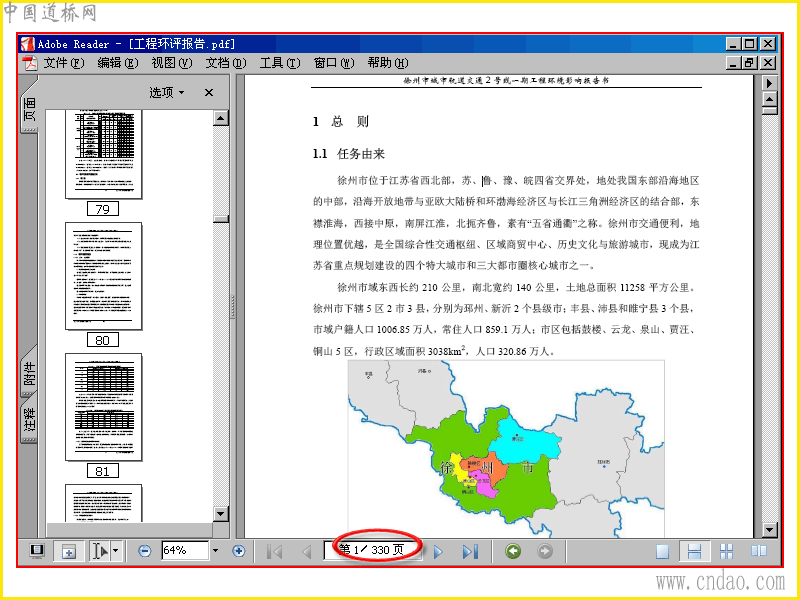Click the zoom in plus icon
This screenshot has width=800, height=600.
(239, 551)
